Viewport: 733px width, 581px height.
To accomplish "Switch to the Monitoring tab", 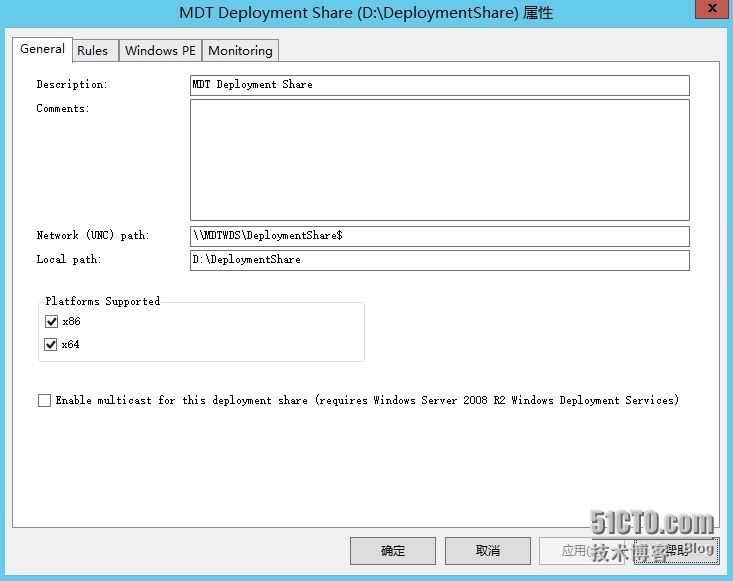I will tap(240, 50).
